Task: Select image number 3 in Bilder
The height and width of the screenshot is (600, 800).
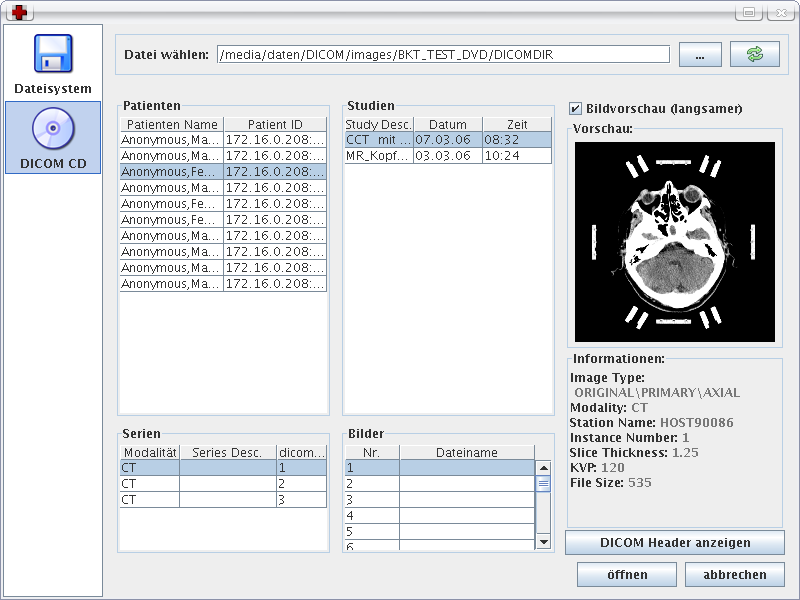Action: pos(439,499)
